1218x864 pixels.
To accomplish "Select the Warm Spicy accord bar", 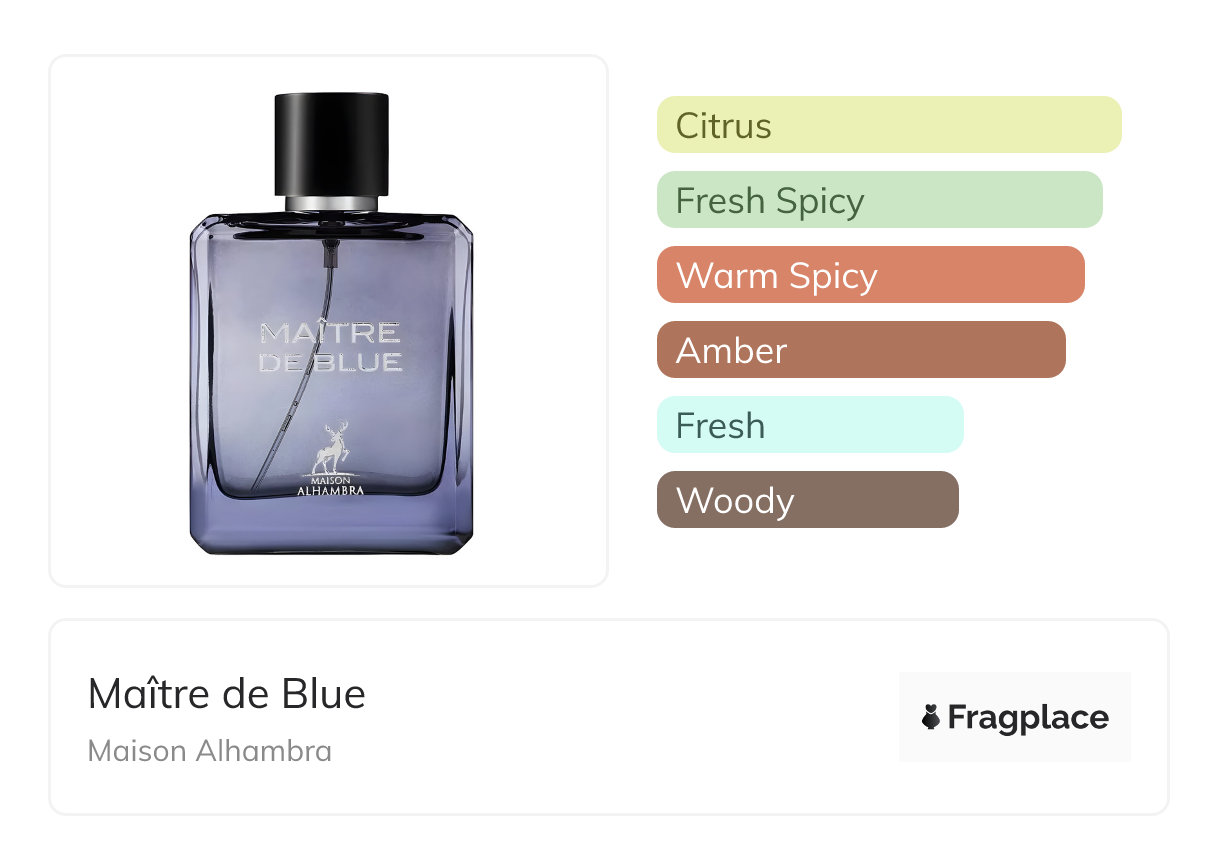I will (x=871, y=275).
